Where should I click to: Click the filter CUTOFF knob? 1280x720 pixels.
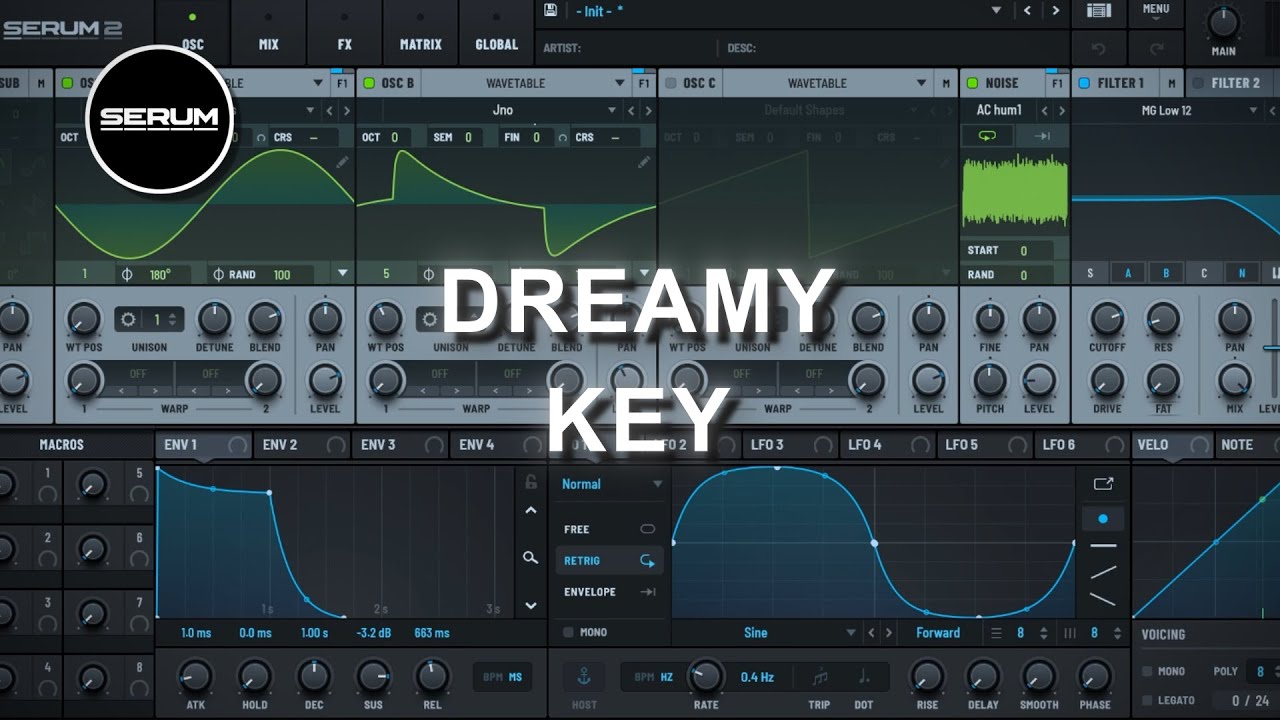1107,319
